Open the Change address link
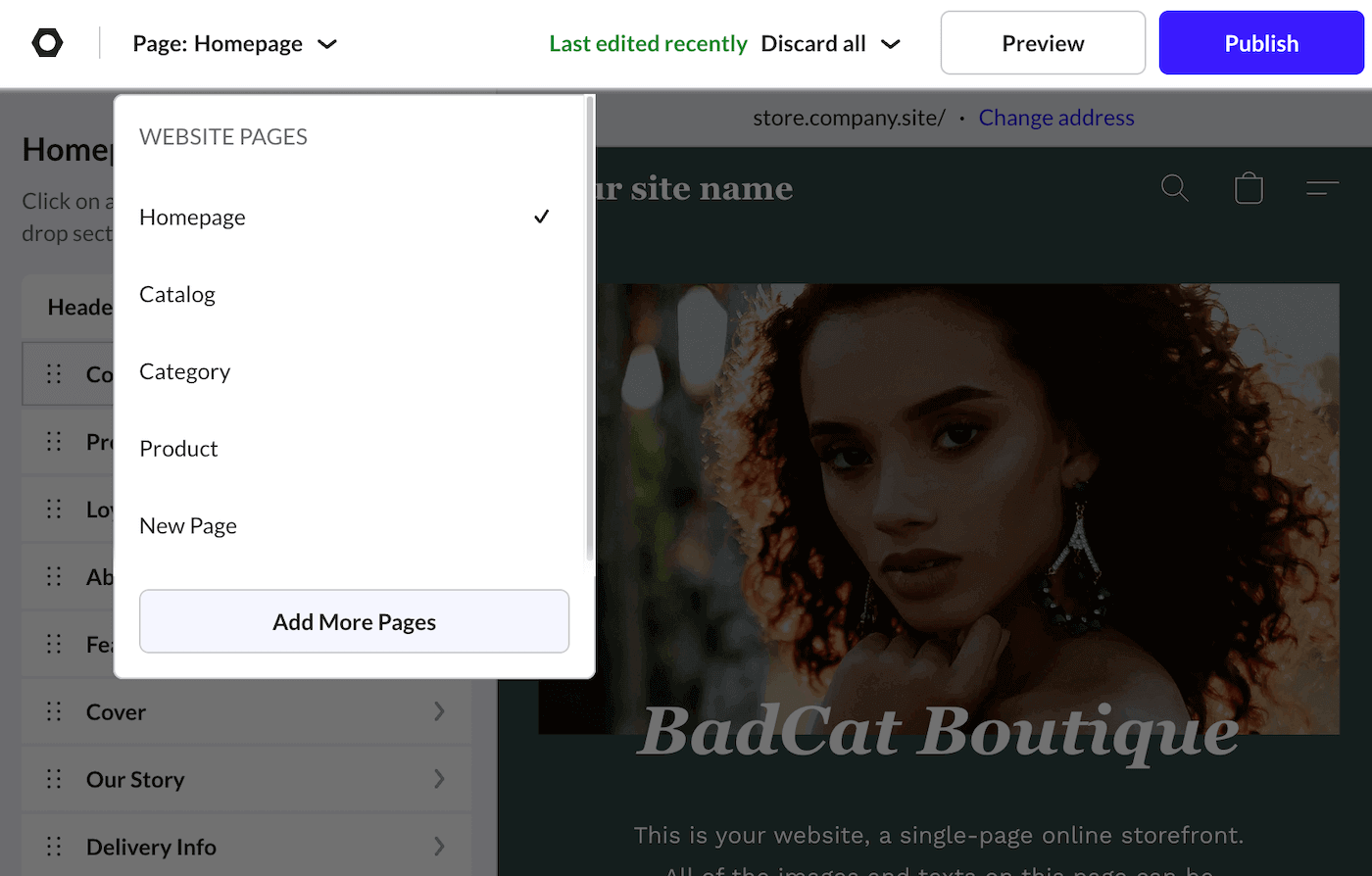 click(1055, 118)
